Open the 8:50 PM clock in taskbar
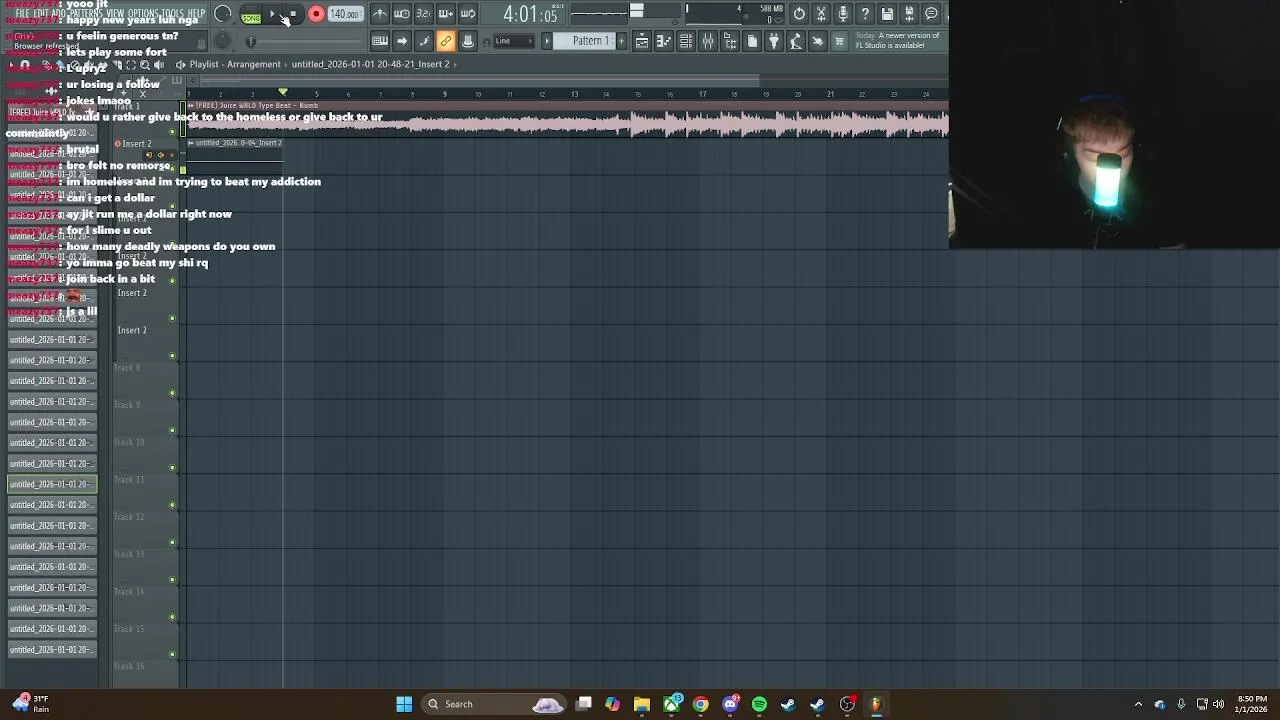This screenshot has width=1280, height=720. click(1252, 704)
